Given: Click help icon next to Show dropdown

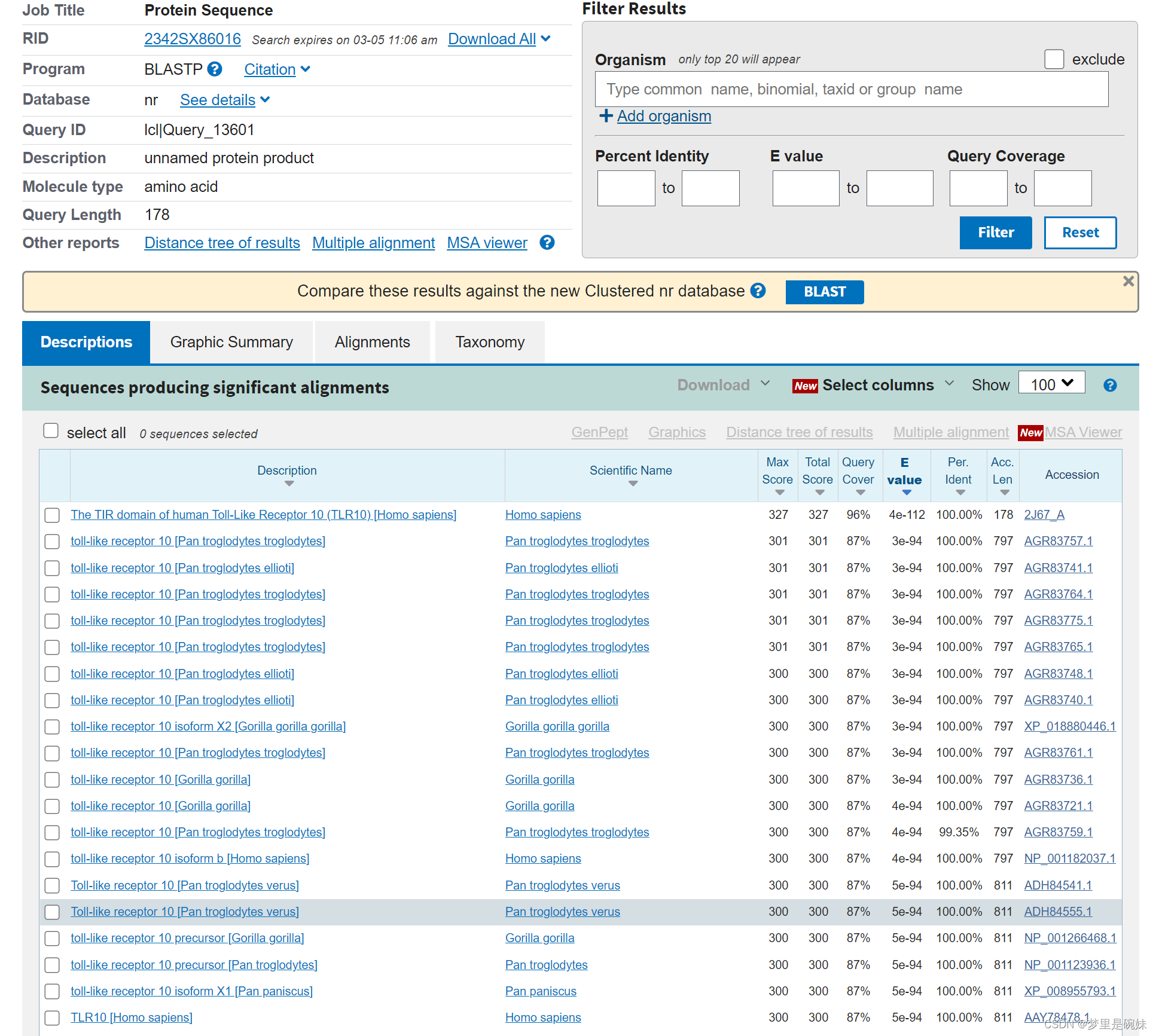Looking at the screenshot, I should [x=1109, y=386].
